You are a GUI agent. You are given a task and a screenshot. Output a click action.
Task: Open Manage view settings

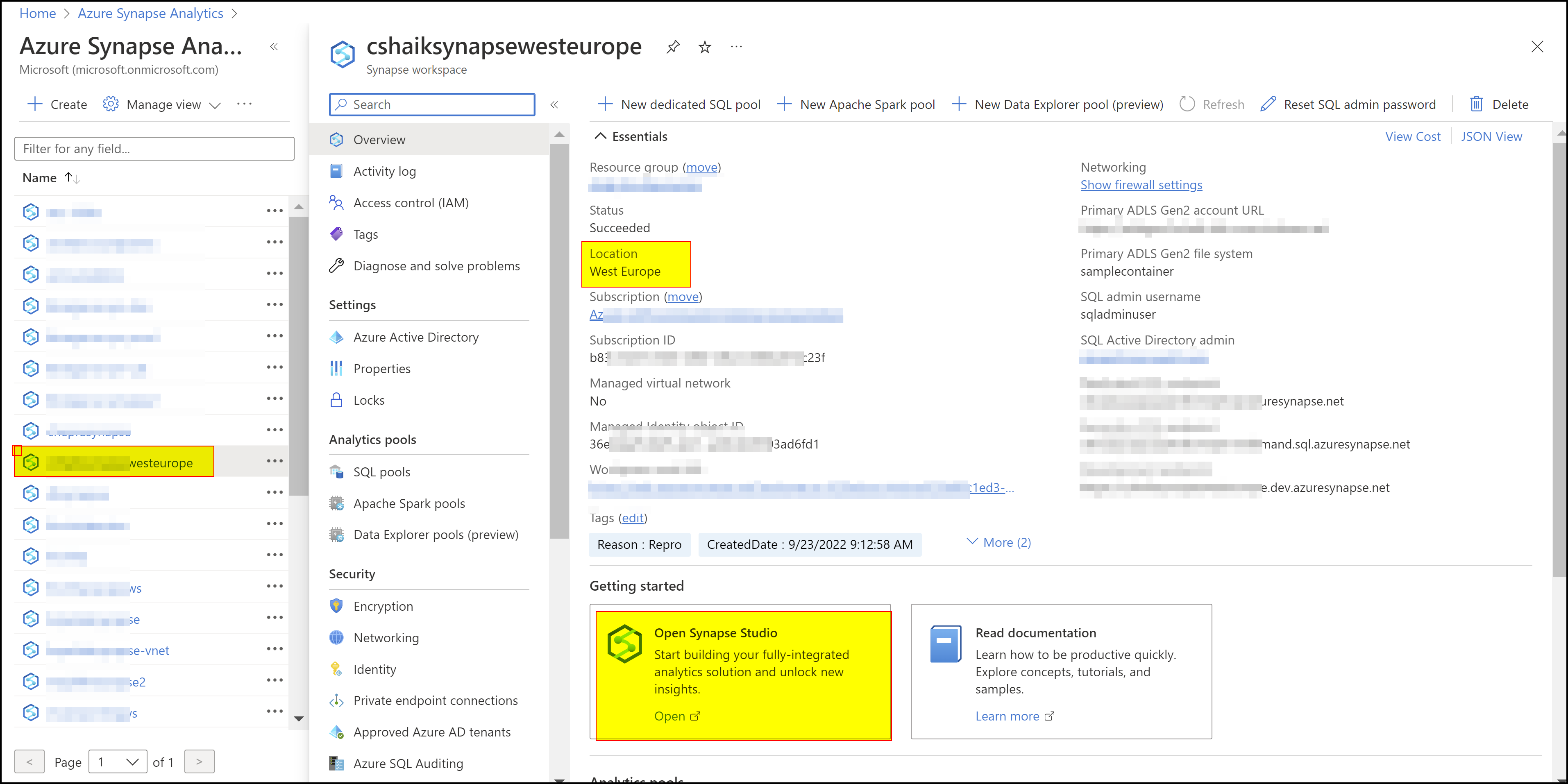pyautogui.click(x=161, y=104)
